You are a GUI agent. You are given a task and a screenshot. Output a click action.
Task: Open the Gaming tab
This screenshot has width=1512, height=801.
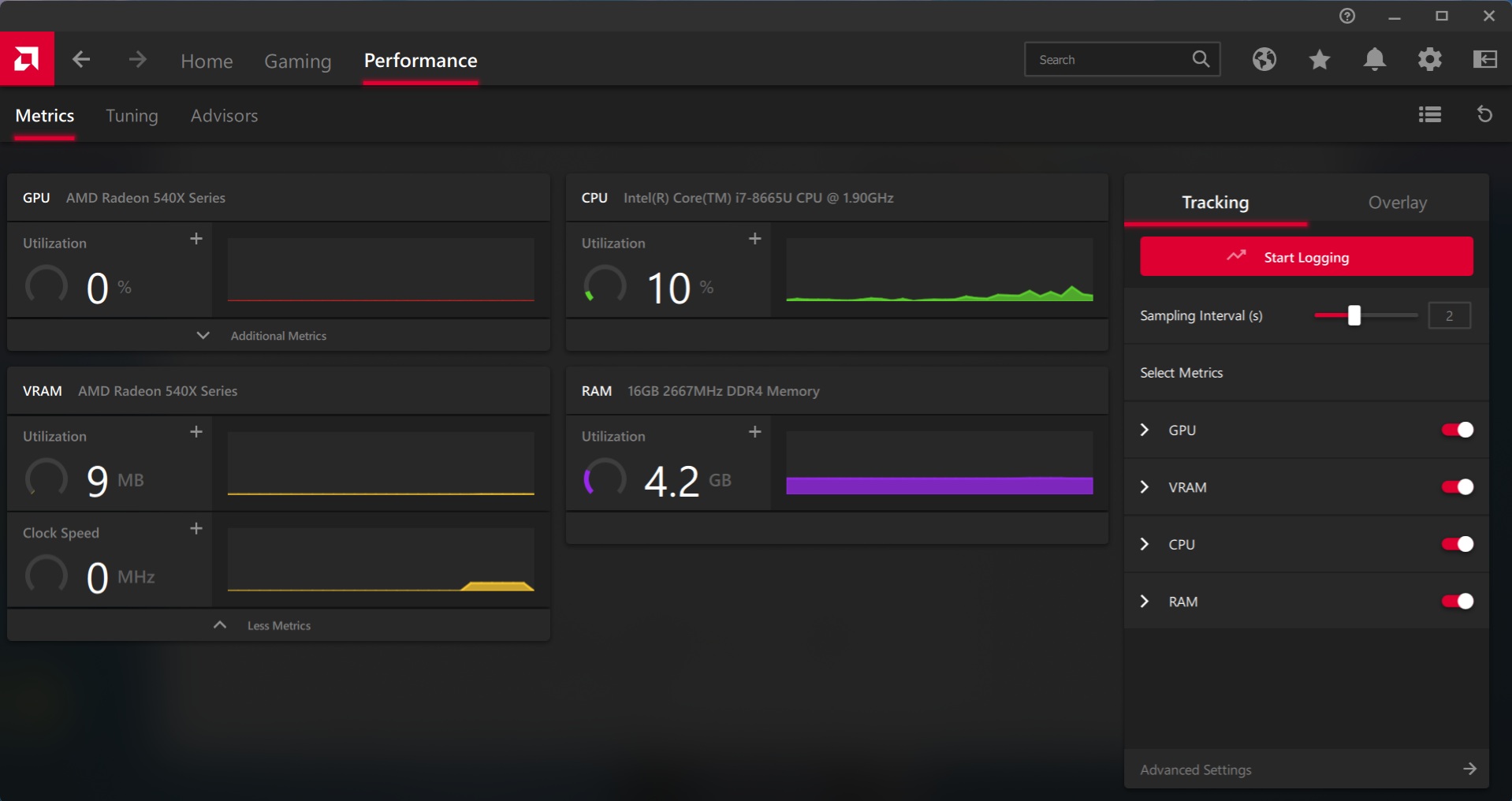(x=298, y=61)
